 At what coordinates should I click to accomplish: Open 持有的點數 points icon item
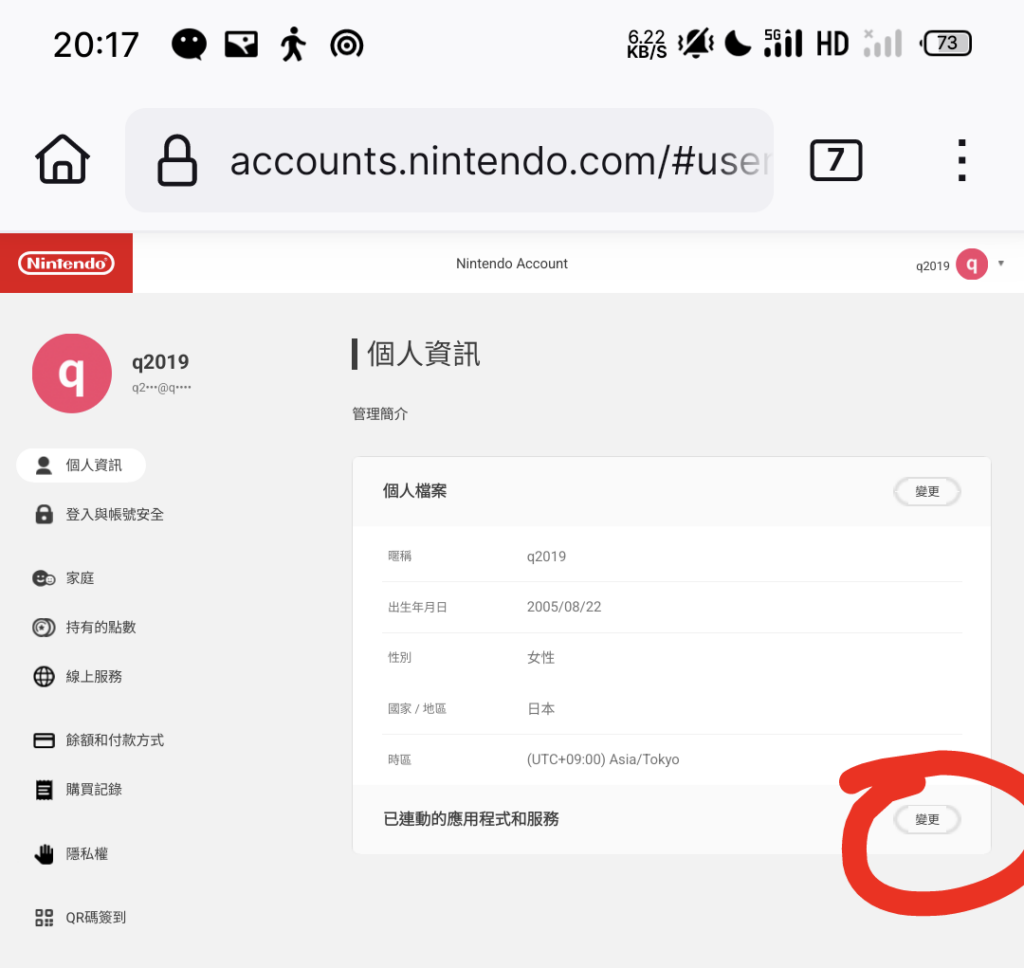tap(85, 628)
